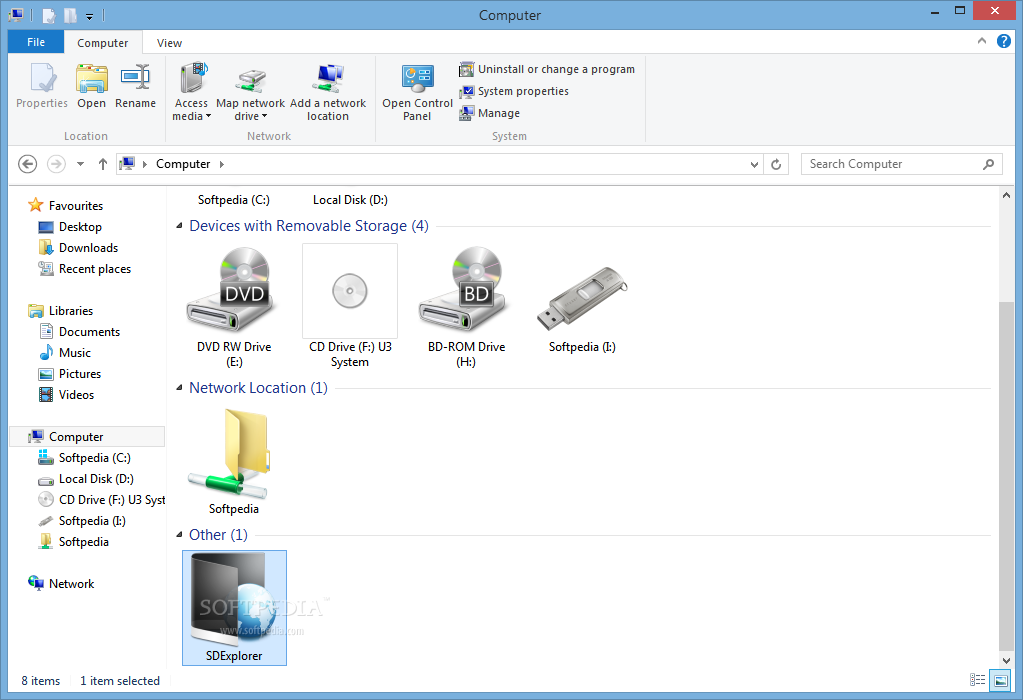Viewport: 1023px width, 700px height.
Task: Select the Softpedia network location folder
Action: point(234,461)
